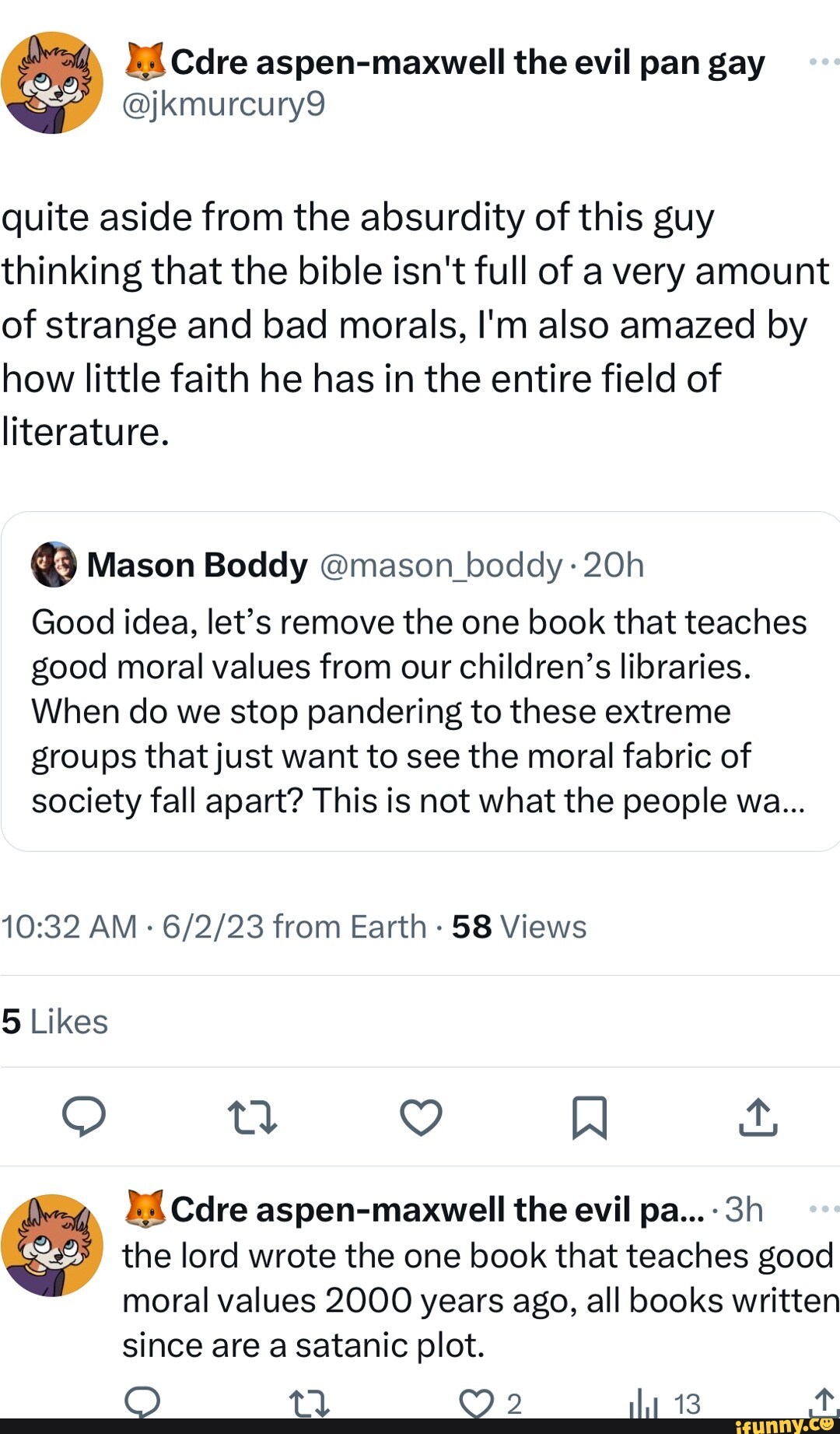
Task: Reply to the satanic plot comment
Action: tap(143, 1403)
